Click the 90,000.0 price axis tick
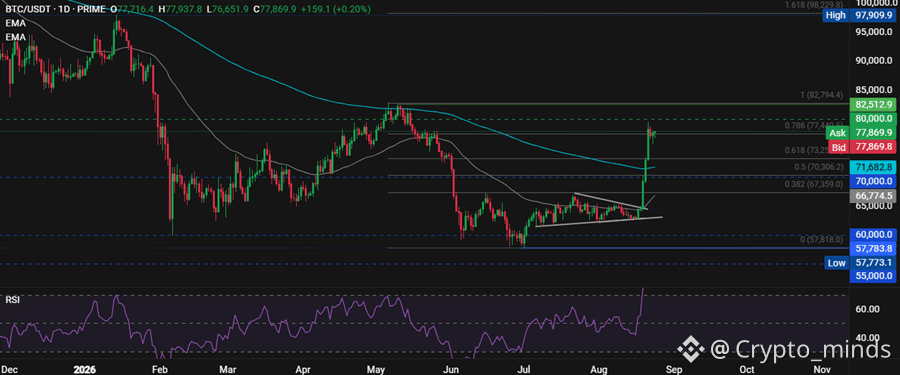 [873, 61]
